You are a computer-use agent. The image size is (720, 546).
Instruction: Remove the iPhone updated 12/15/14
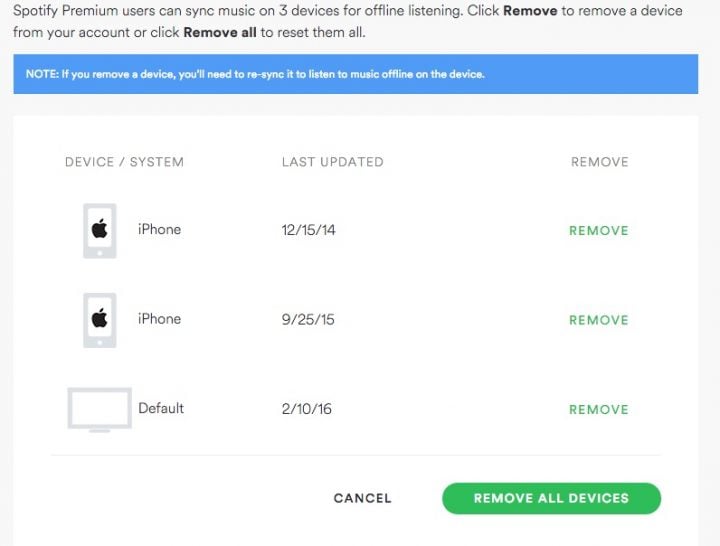point(598,231)
